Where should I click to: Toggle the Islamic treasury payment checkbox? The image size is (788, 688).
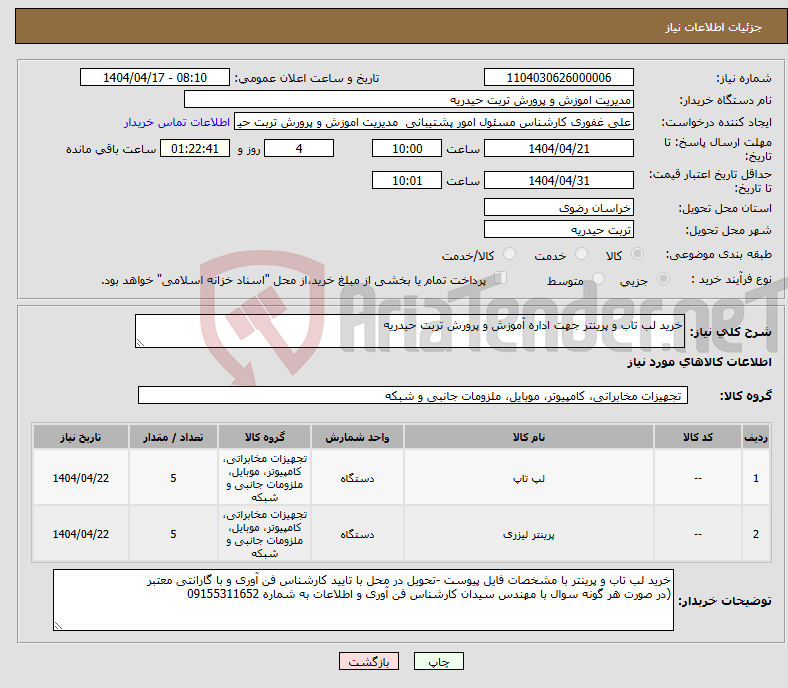coord(500,278)
